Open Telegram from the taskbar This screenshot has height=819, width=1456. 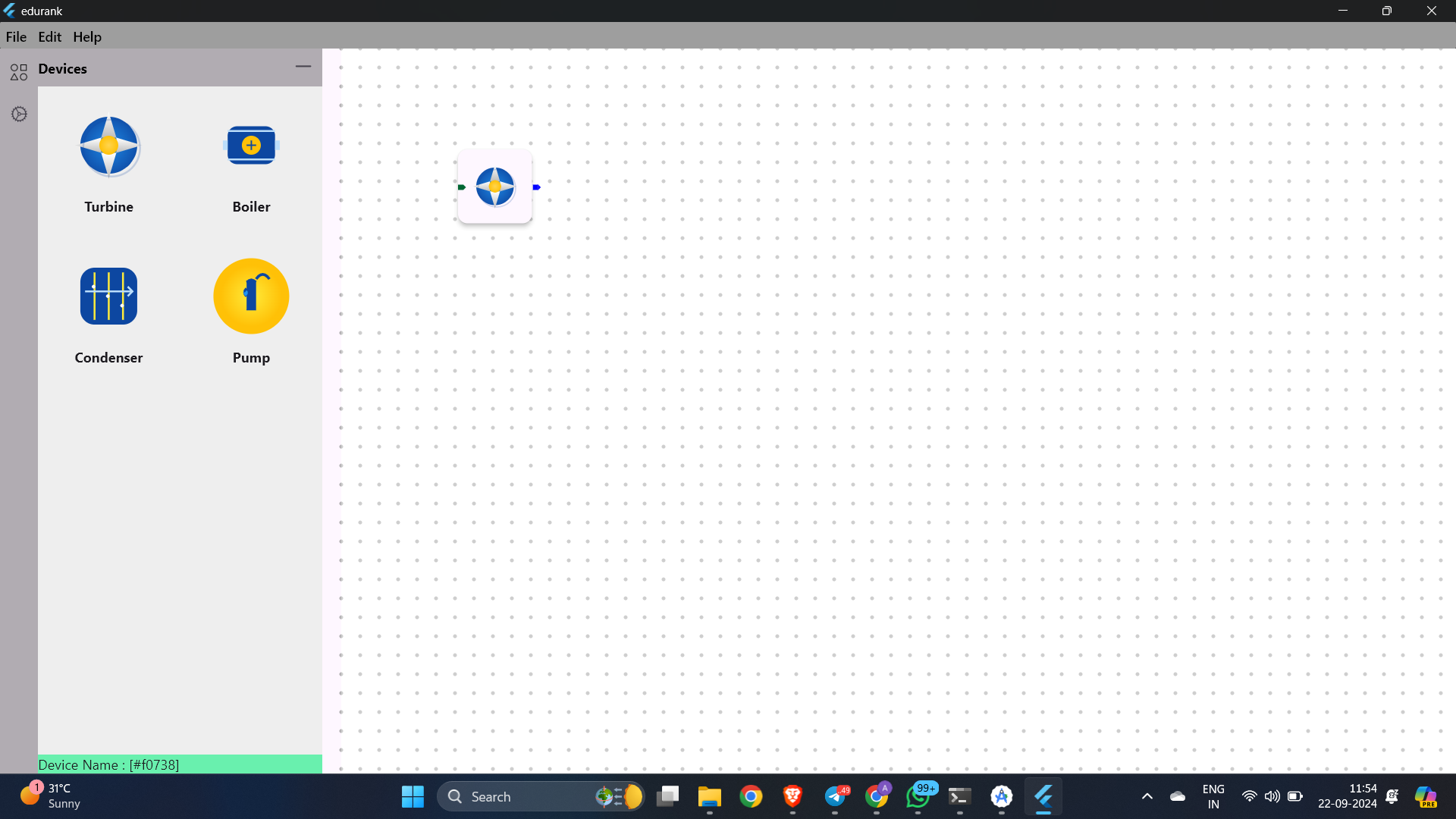[835, 796]
